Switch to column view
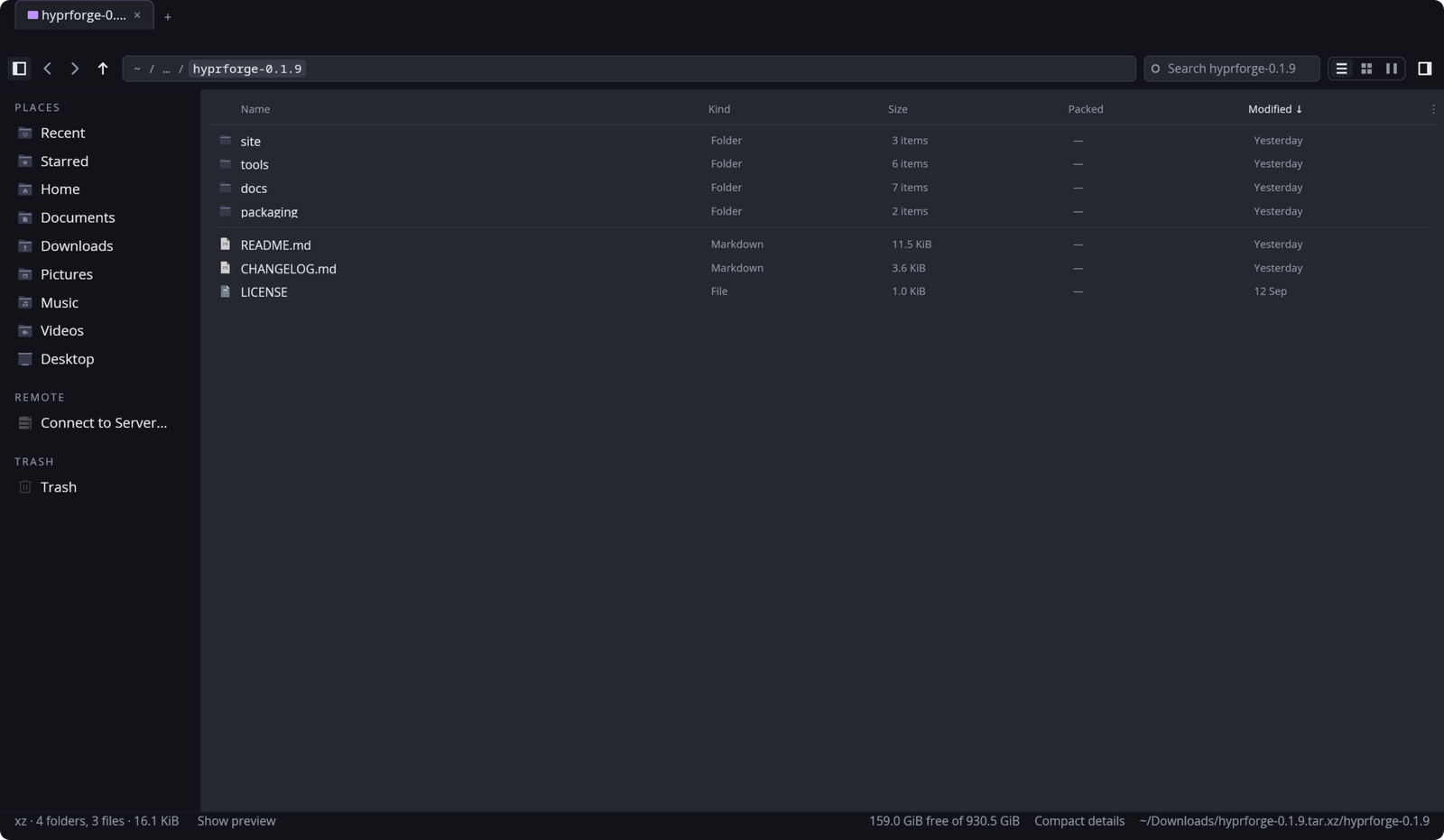 pos(1392,69)
